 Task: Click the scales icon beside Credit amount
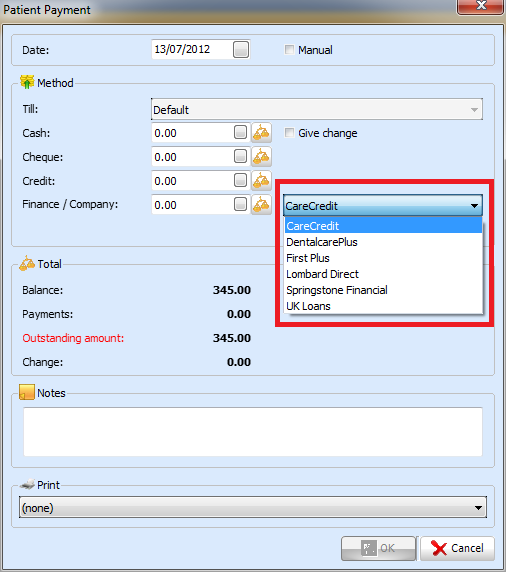(x=261, y=181)
